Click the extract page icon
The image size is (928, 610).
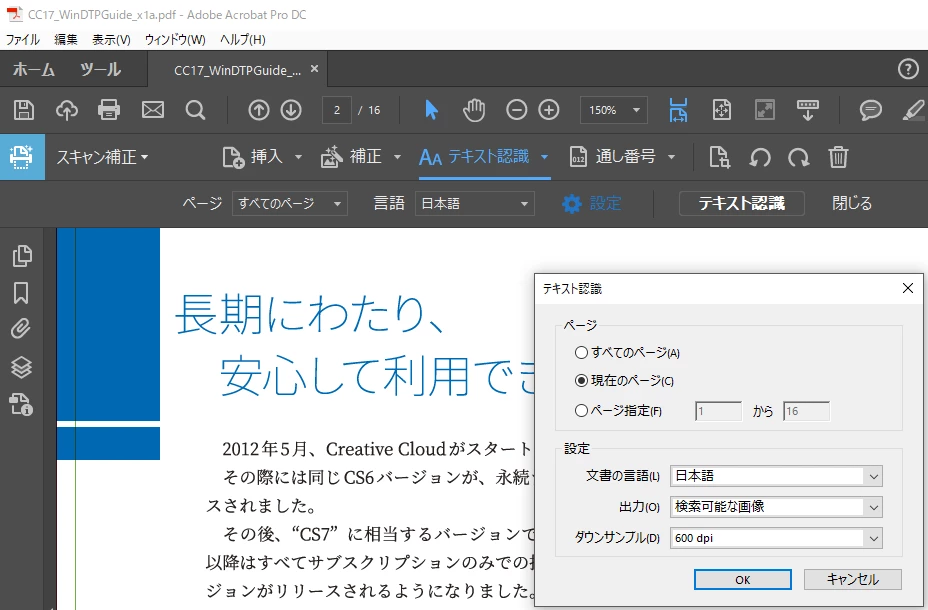coord(719,157)
